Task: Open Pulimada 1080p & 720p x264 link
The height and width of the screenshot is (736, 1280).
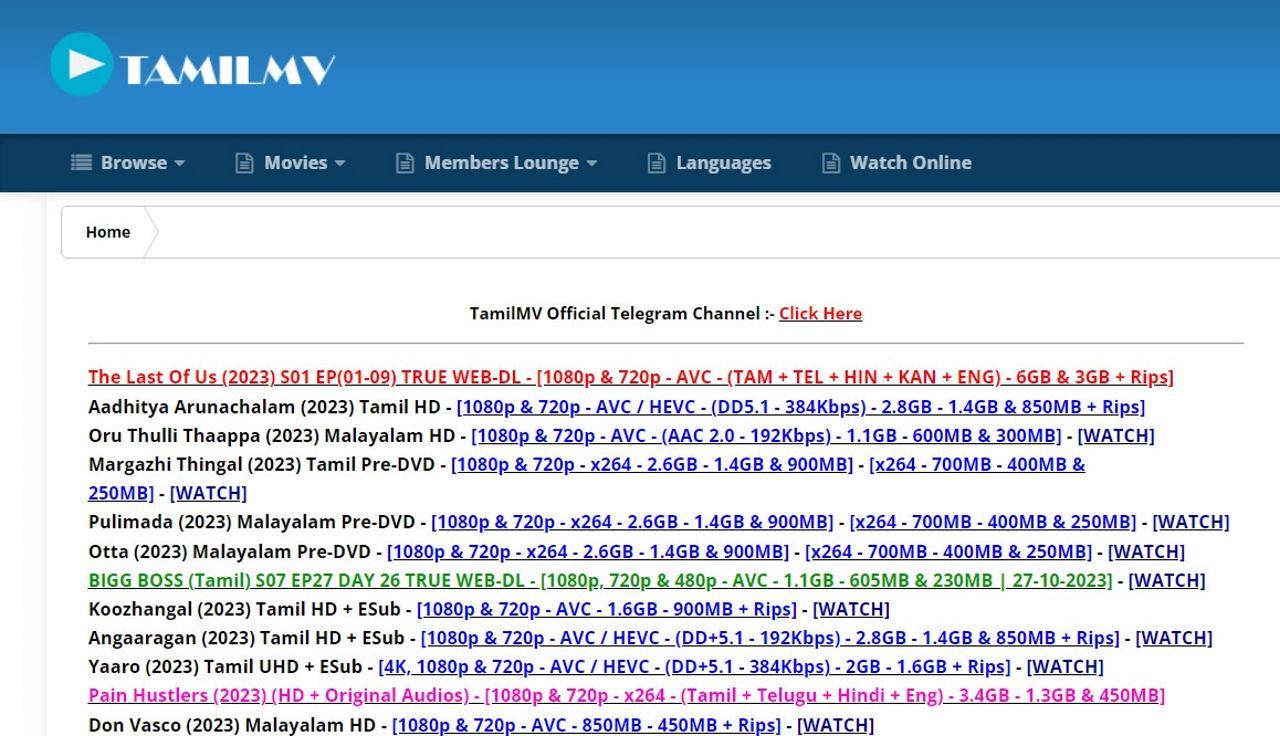Action: tap(632, 522)
